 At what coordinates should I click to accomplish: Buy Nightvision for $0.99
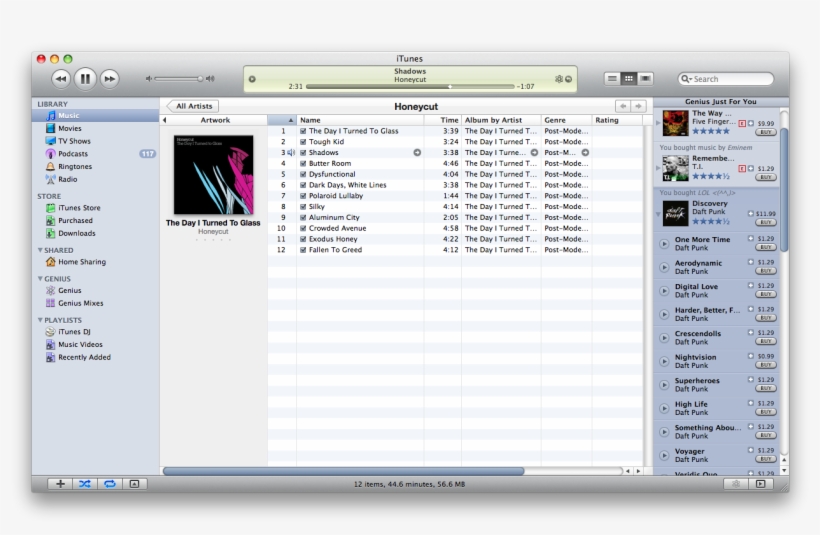click(x=766, y=365)
